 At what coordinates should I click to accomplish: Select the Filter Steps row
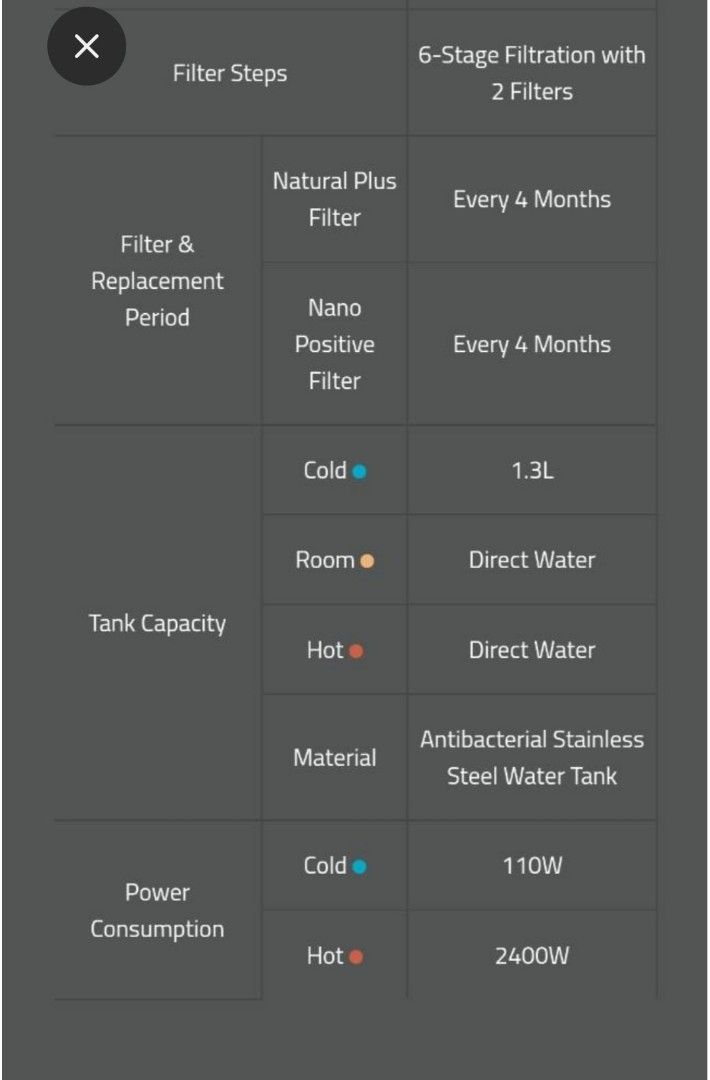[229, 73]
